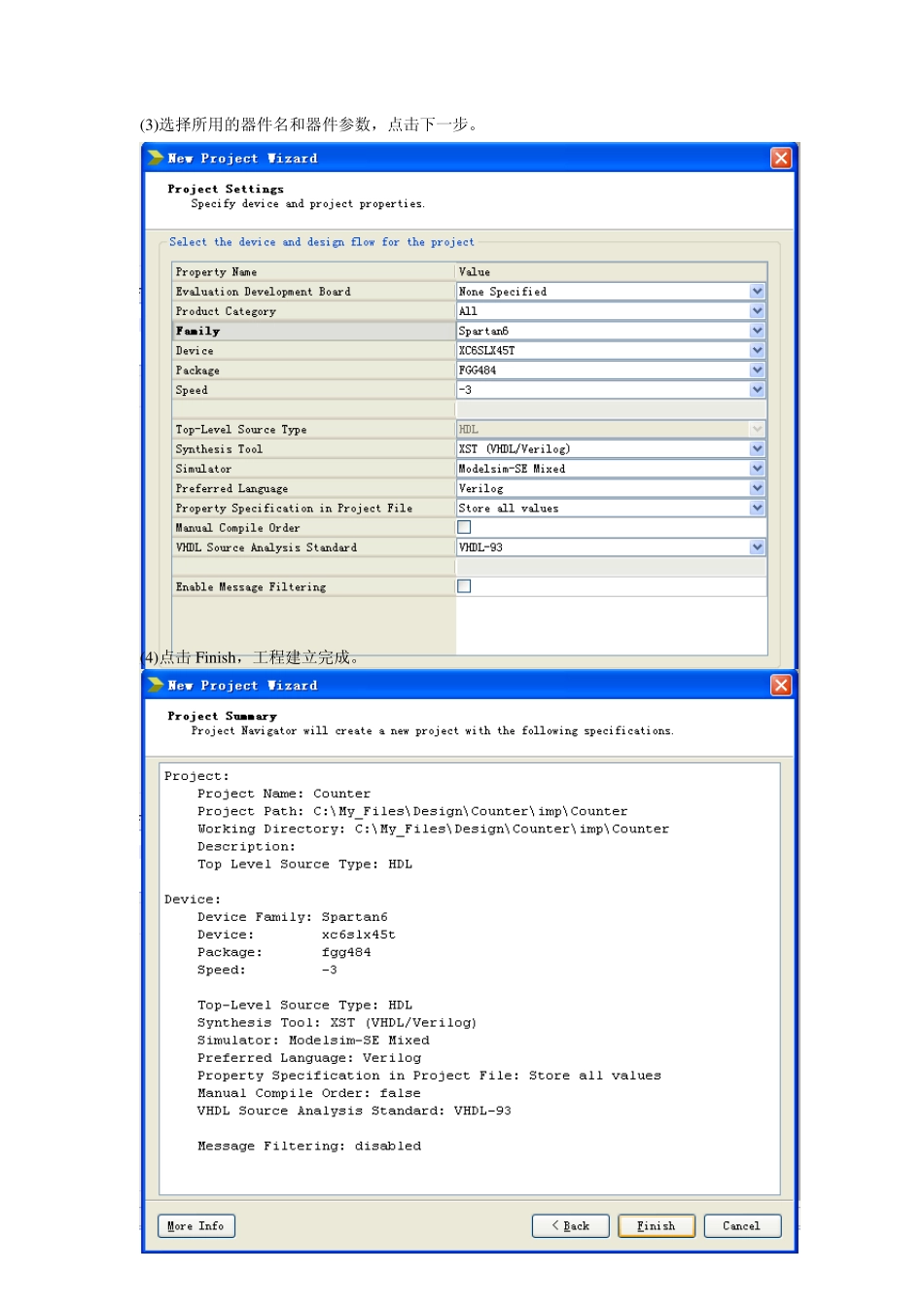The width and height of the screenshot is (924, 1307).
Task: Open the Evaluation Development Board dropdown
Action: 757,292
